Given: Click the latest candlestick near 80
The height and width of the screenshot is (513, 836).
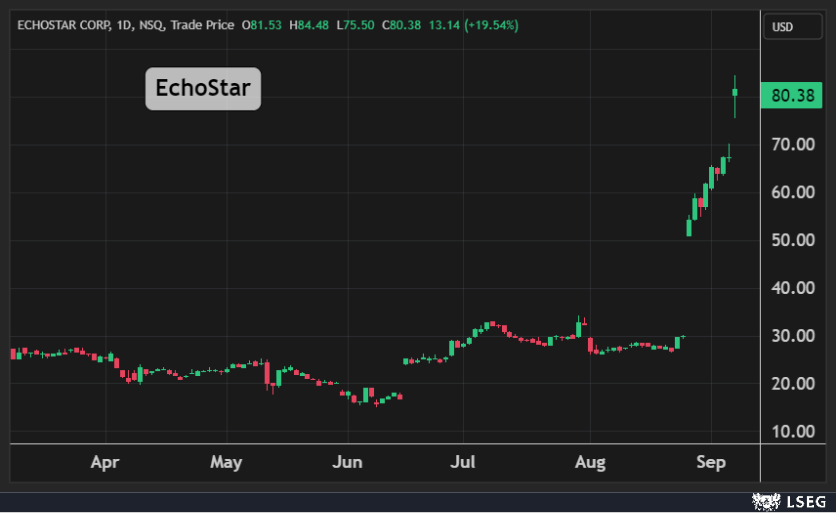Looking at the screenshot, I should 735,92.
